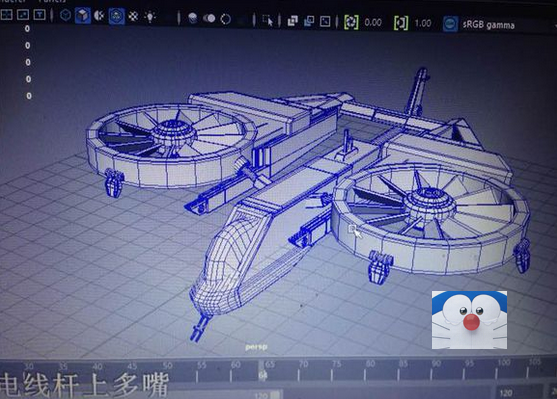Toggle Textured checker display icon
The width and height of the screenshot is (557, 399).
[x=133, y=16]
